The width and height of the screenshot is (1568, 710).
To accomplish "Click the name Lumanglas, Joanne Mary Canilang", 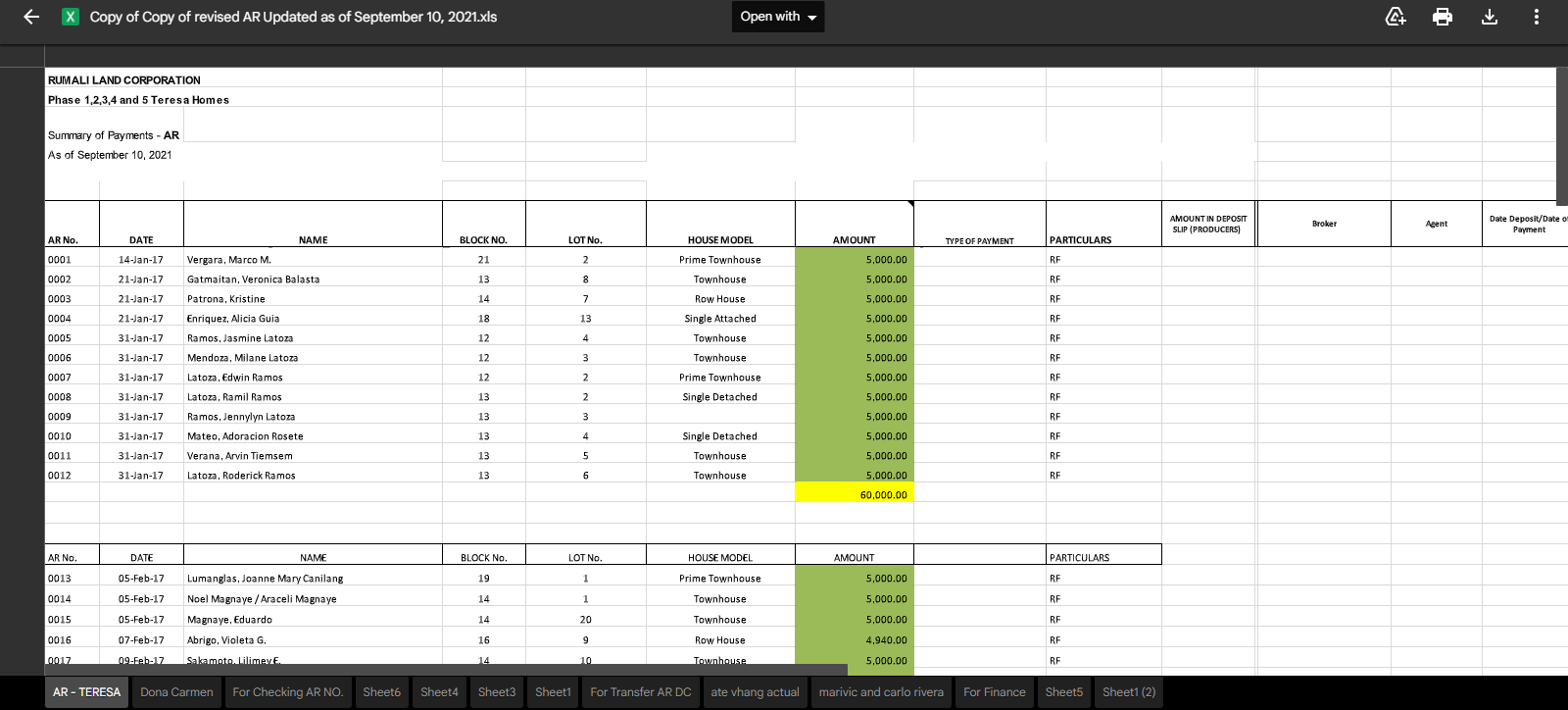I will 266,579.
